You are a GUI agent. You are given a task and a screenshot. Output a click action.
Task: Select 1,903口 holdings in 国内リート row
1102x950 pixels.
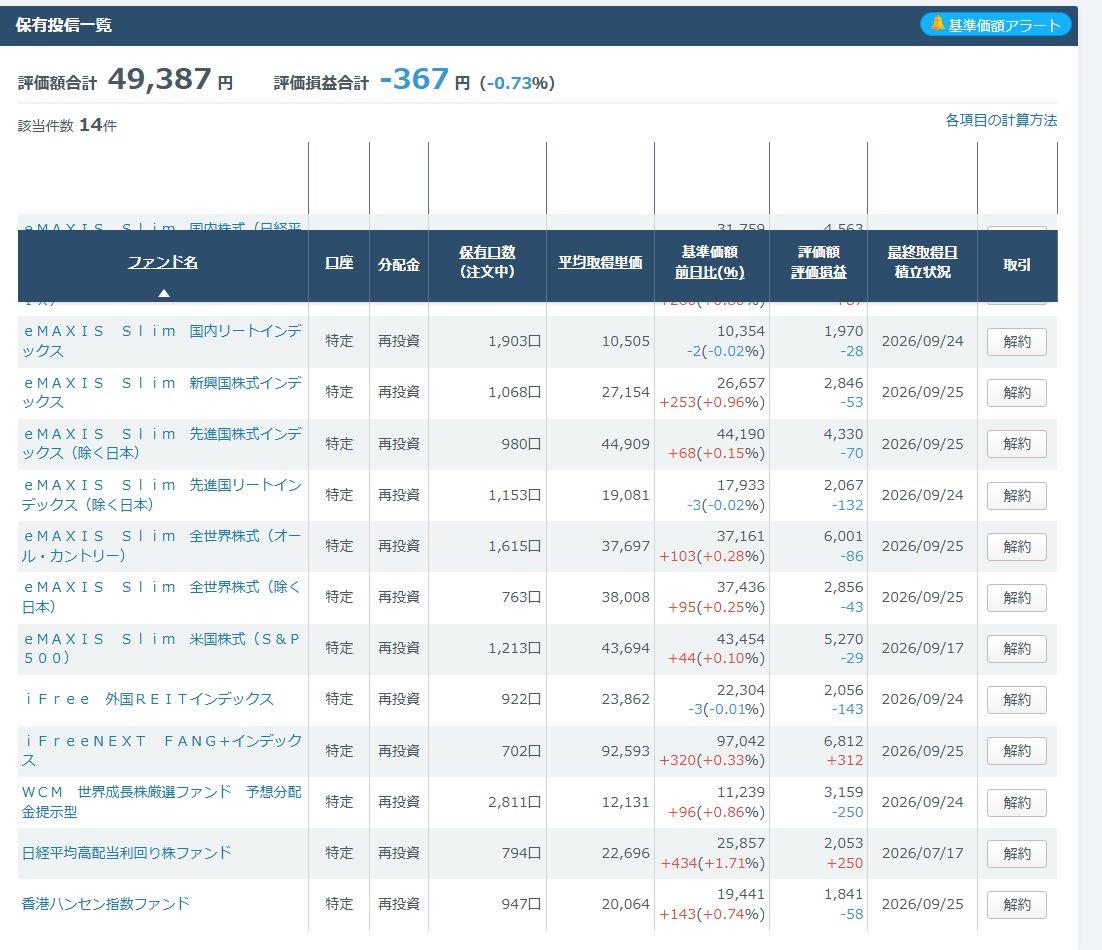pyautogui.click(x=514, y=341)
